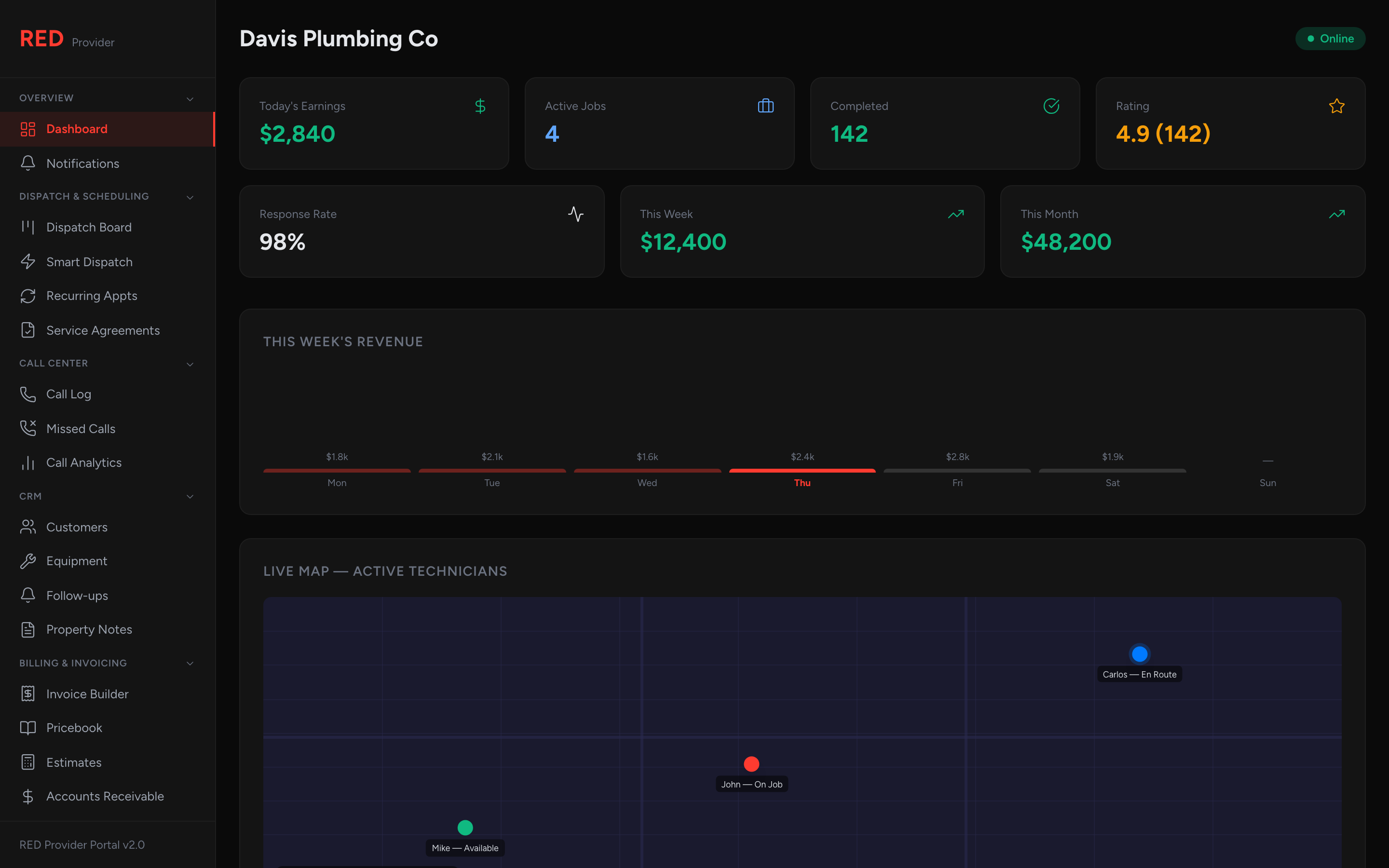Click the Follow-ups bell icon
This screenshot has height=868, width=1389.
(x=27, y=596)
